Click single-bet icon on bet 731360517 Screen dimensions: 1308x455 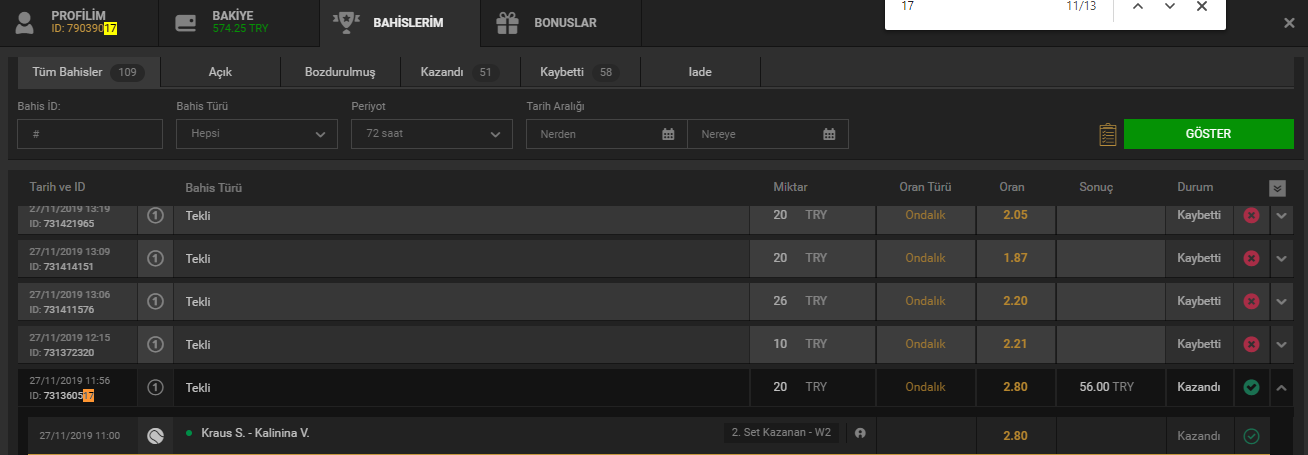(x=155, y=387)
